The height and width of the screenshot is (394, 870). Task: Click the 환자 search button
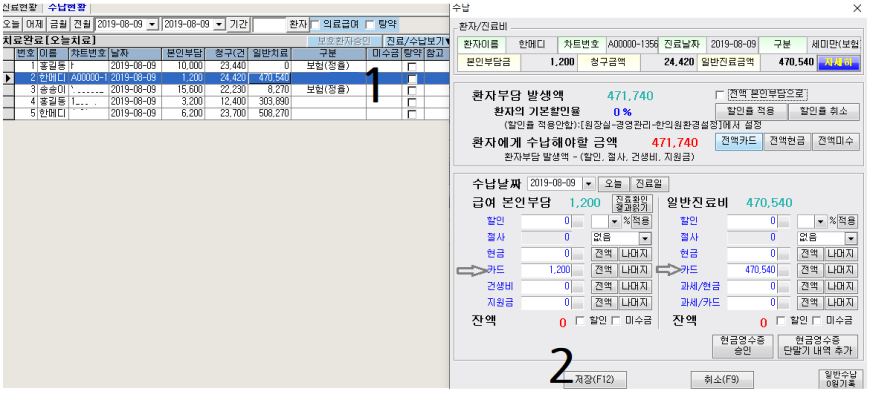(x=297, y=24)
